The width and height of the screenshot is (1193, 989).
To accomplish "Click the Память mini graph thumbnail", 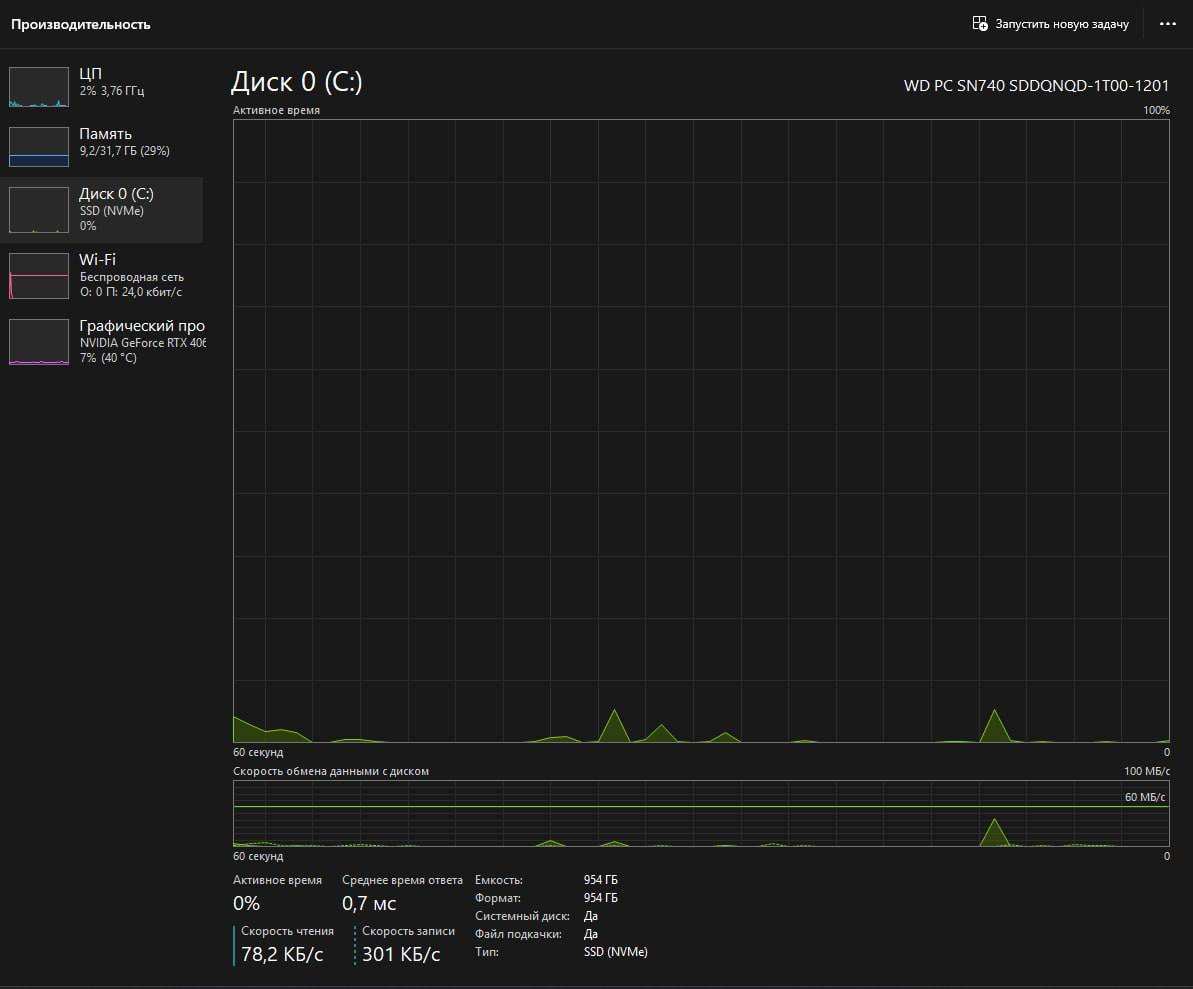I will pos(39,147).
